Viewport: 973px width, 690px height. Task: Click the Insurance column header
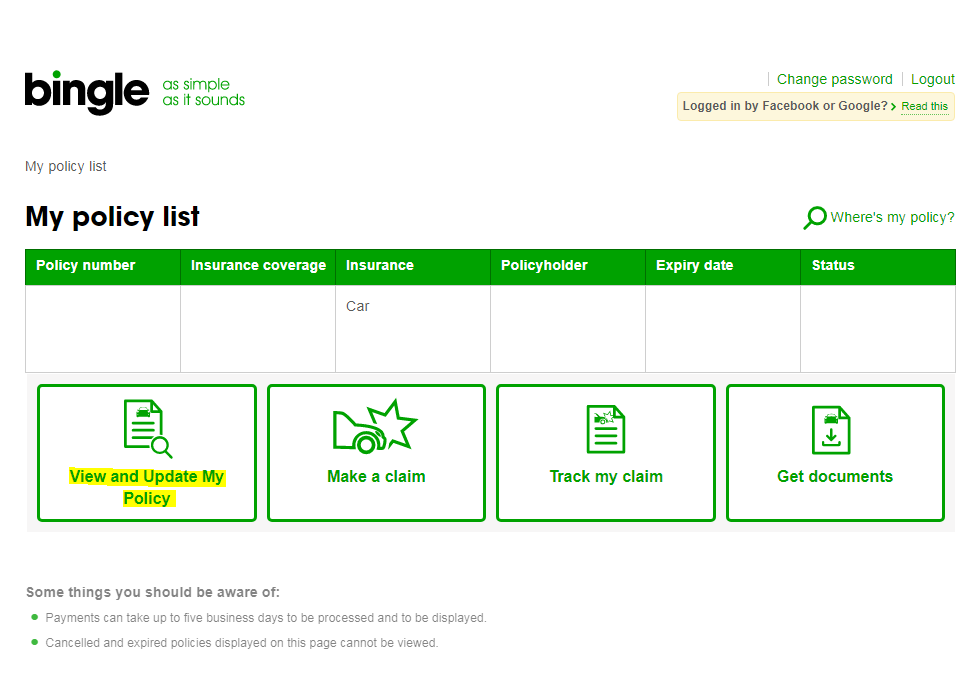[413, 267]
